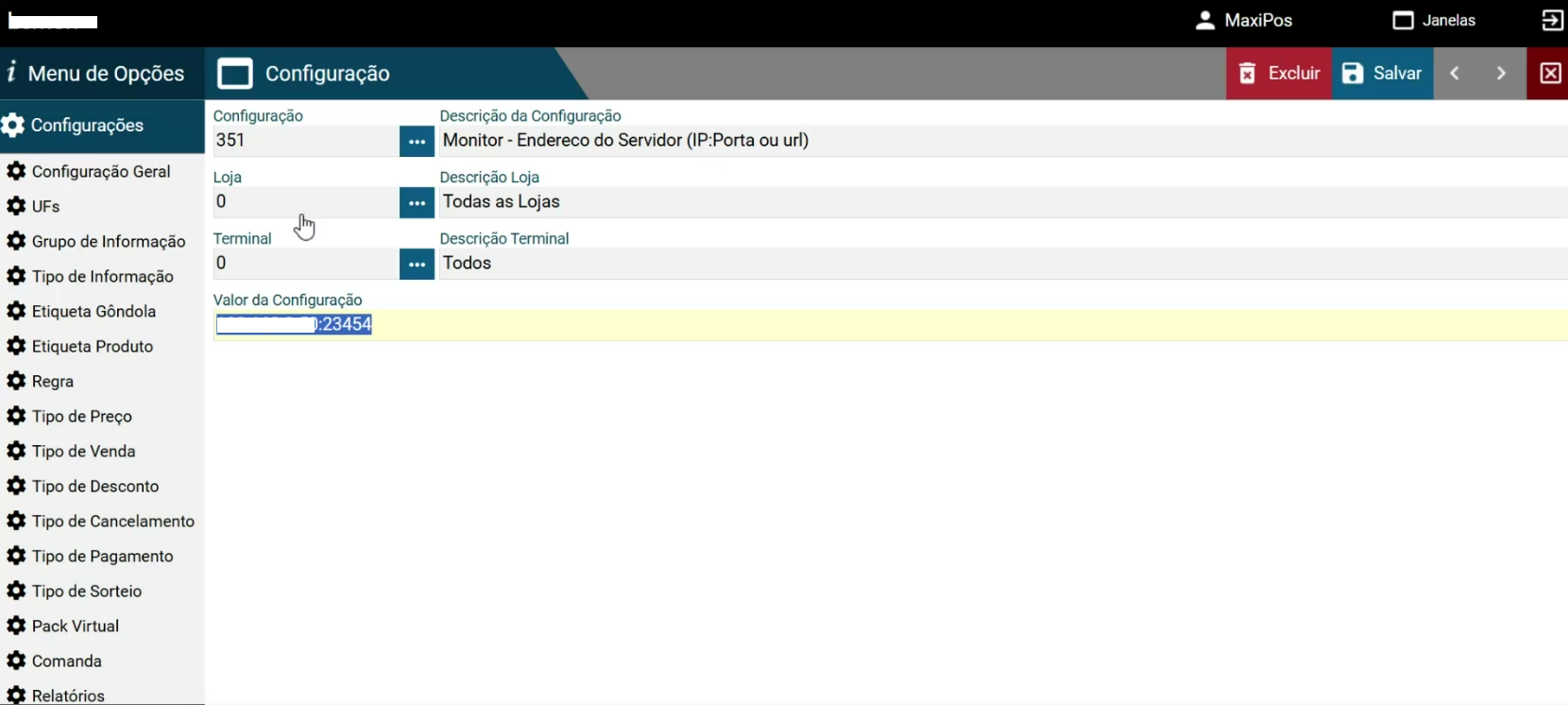This screenshot has height=705, width=1568.
Task: Open the Configurações section
Action: point(102,126)
